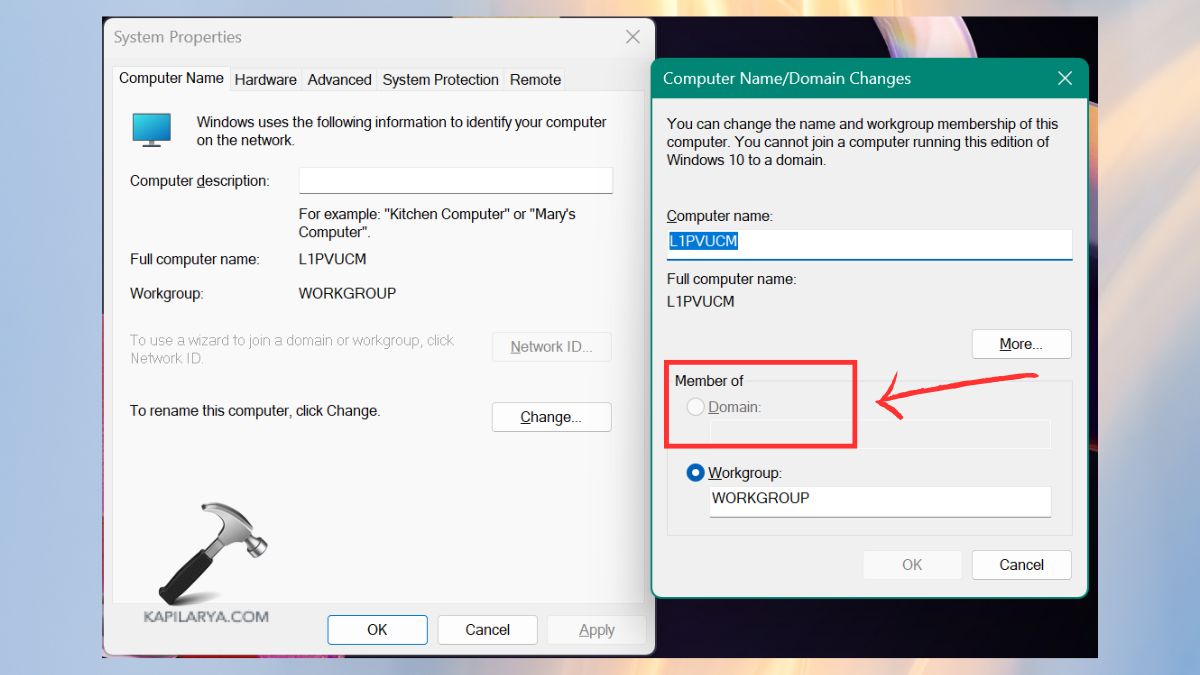Click Cancel in System Properties window
1200x675 pixels.
pyautogui.click(x=488, y=630)
